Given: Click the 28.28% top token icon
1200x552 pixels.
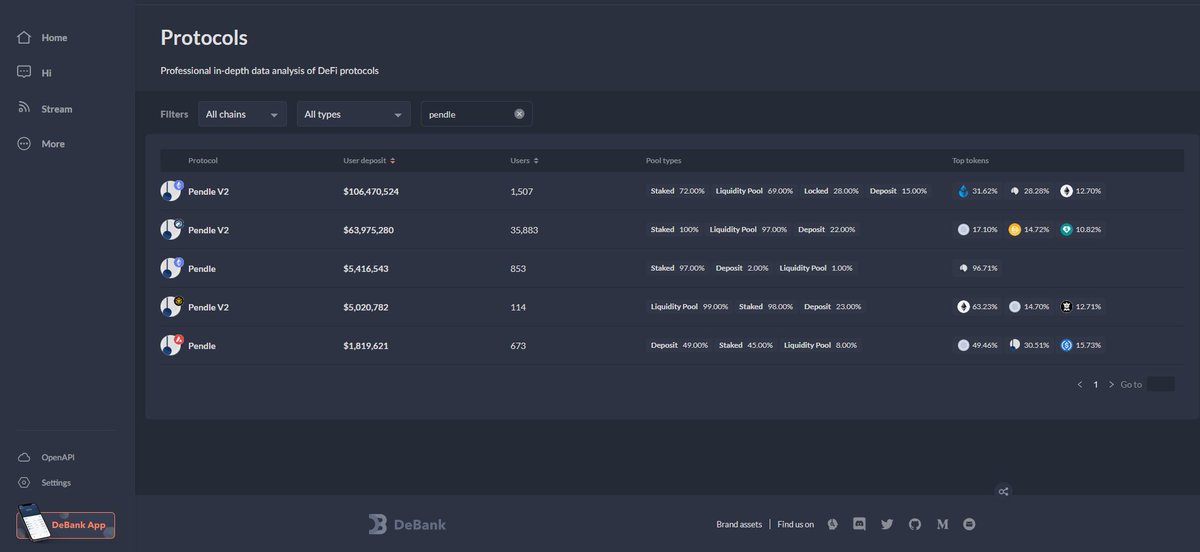Looking at the screenshot, I should (x=1014, y=191).
